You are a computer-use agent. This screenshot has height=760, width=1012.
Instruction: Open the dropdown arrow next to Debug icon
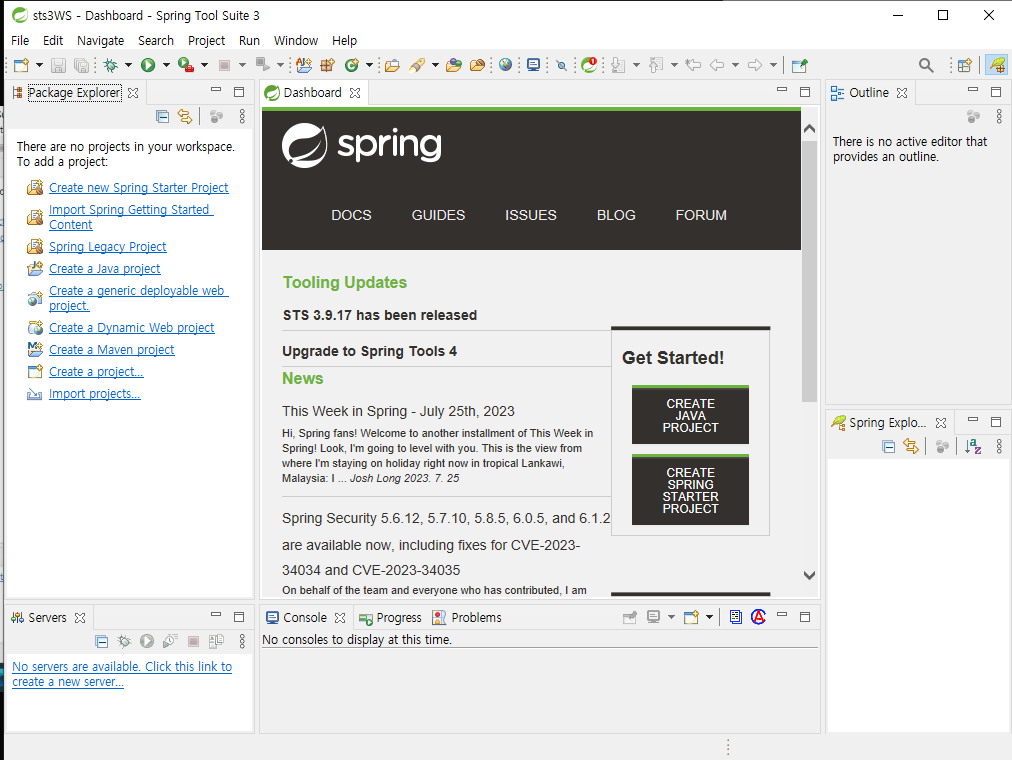pyautogui.click(x=128, y=65)
